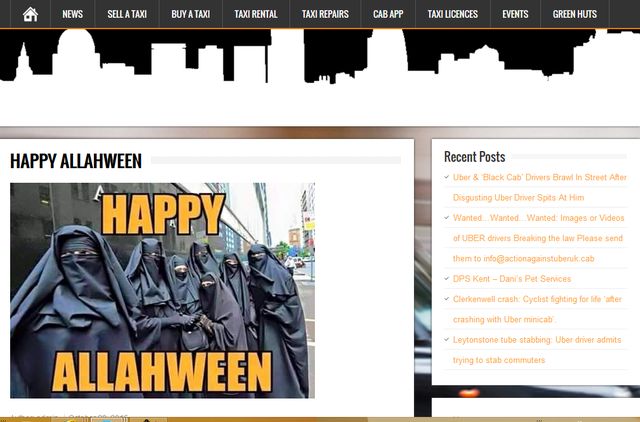Click chevron icon beside Leytonstone tube stabbing post
The image size is (640, 422).
pos(447,340)
